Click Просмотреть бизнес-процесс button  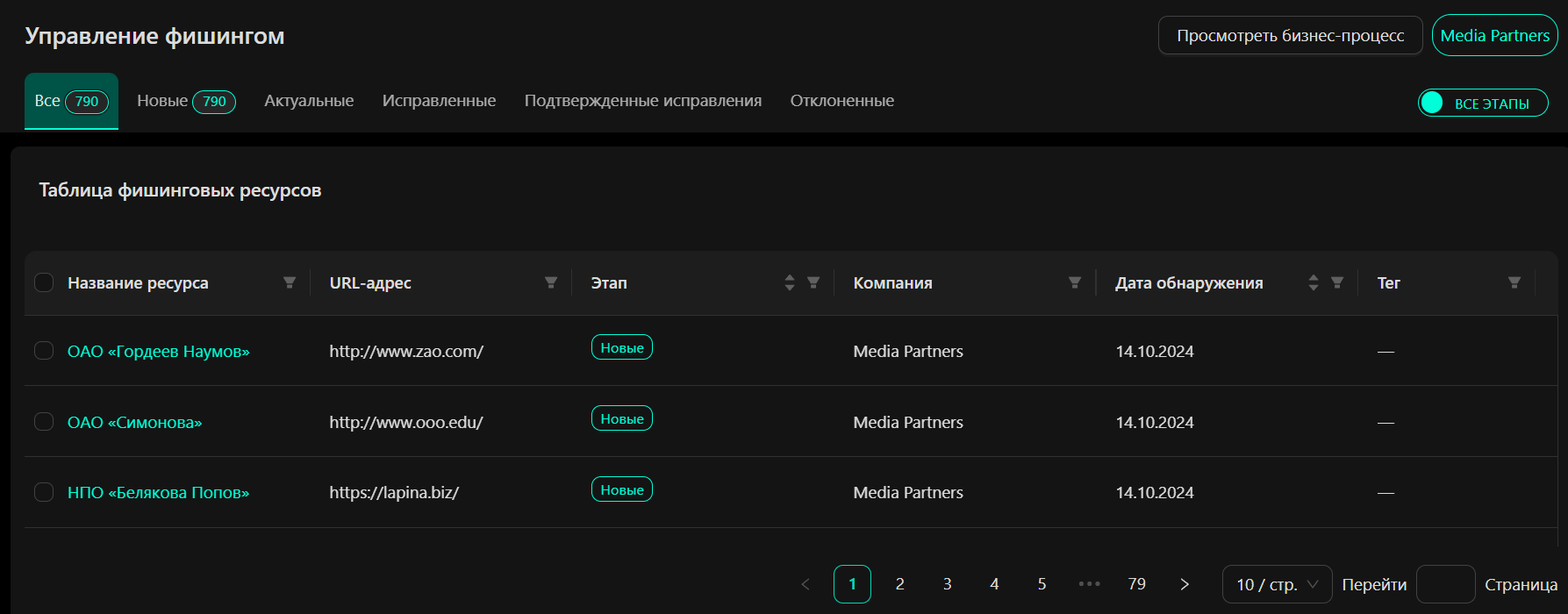(1290, 36)
